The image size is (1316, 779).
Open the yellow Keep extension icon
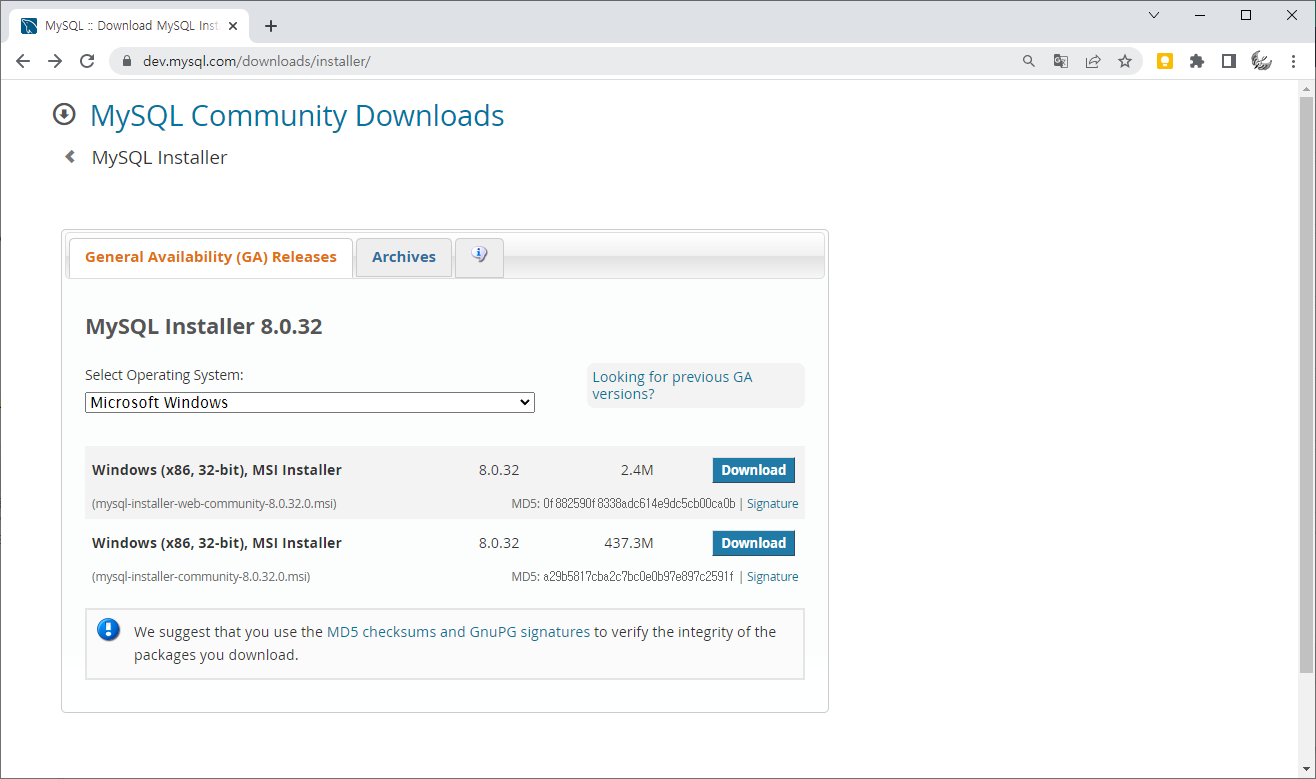1165,61
